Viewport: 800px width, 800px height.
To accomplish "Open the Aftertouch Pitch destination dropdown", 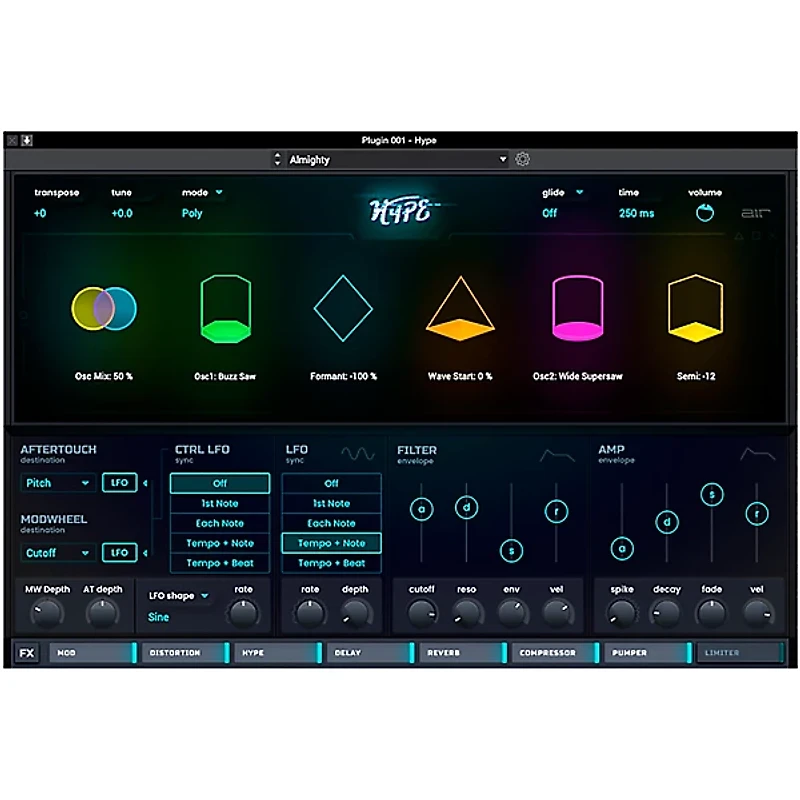I will [x=58, y=483].
